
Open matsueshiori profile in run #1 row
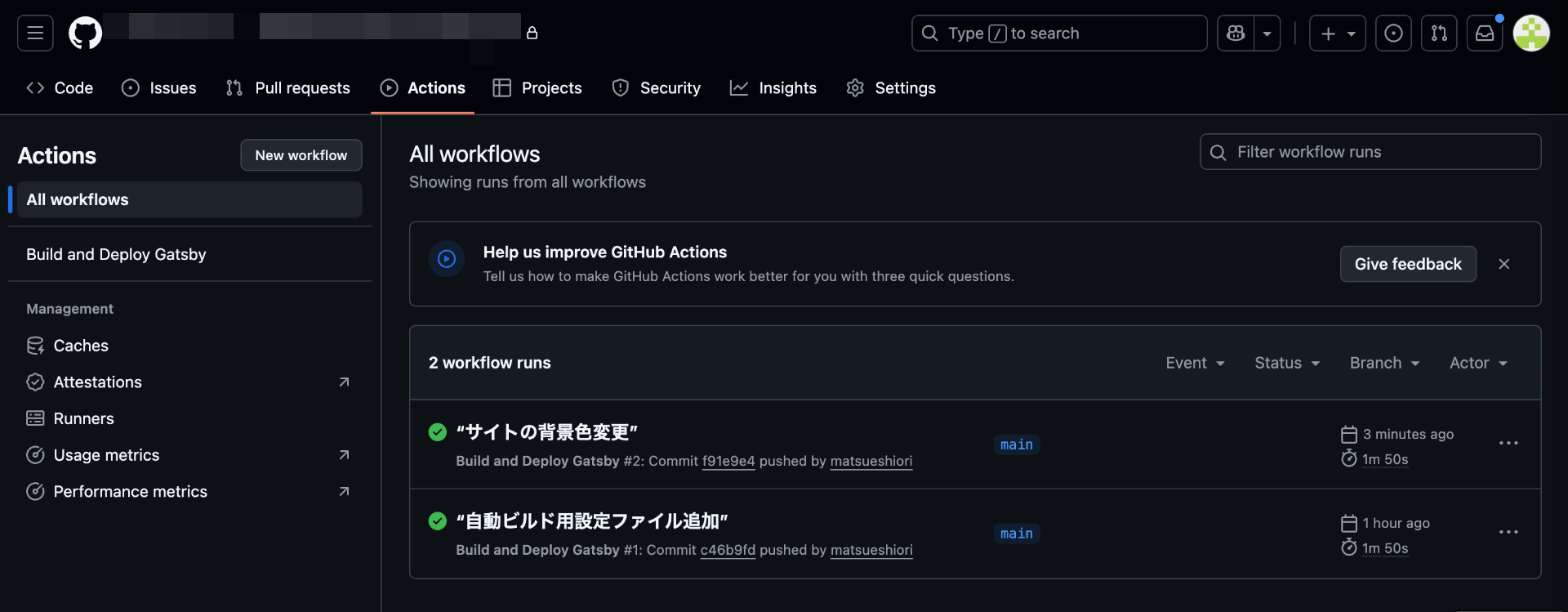tap(871, 550)
